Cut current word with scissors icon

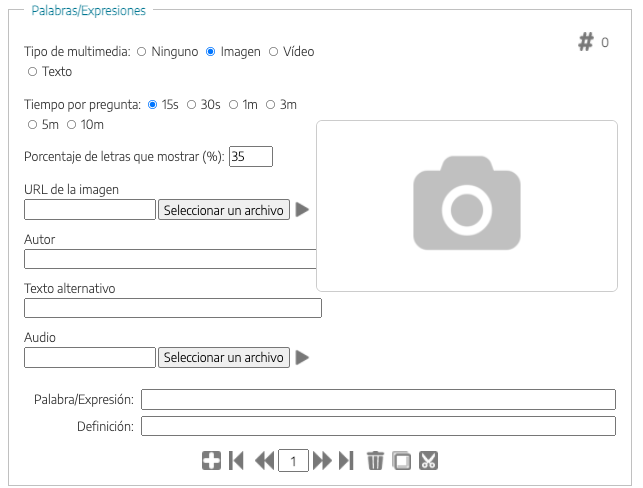(x=429, y=460)
